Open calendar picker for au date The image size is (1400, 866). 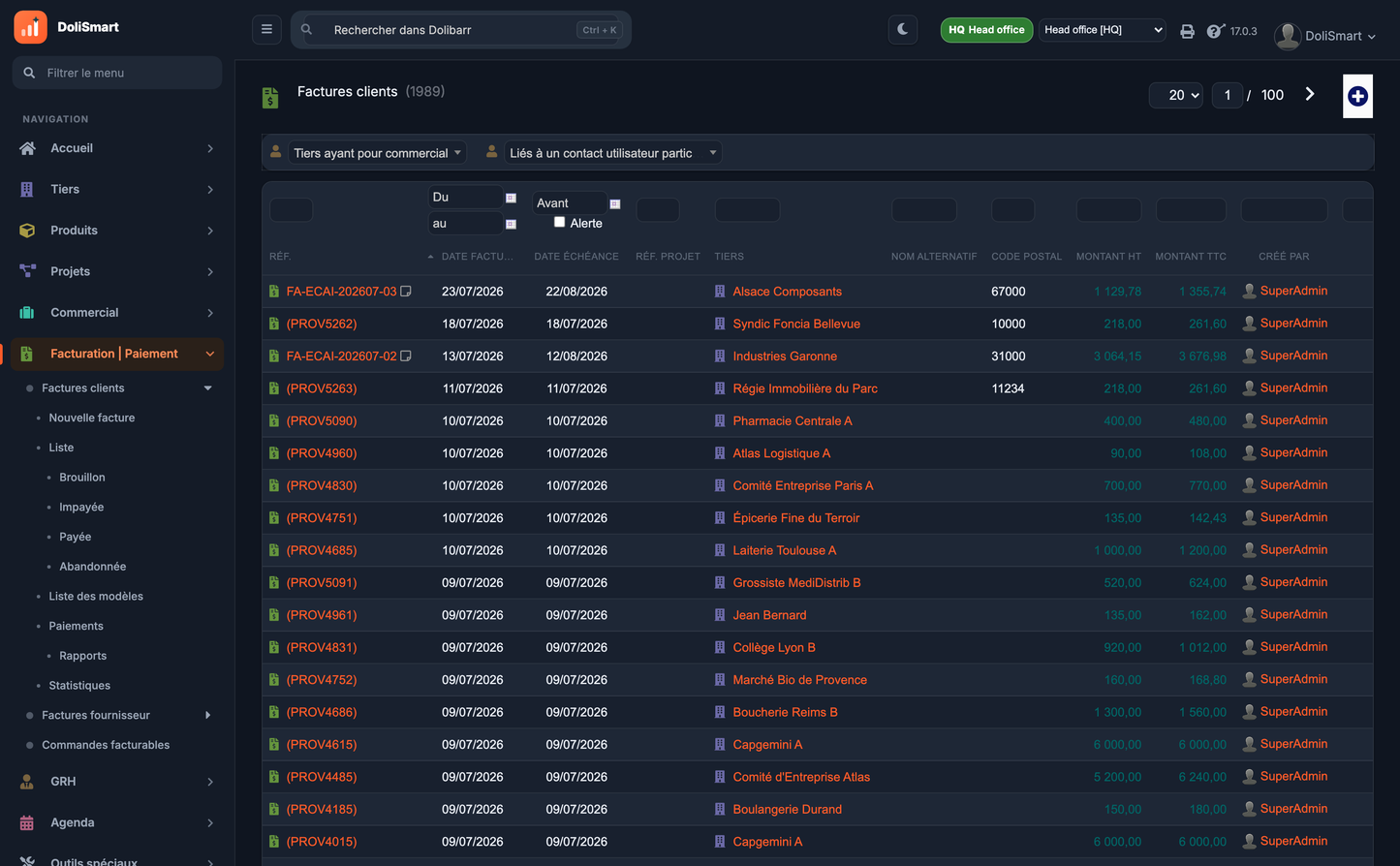click(511, 224)
